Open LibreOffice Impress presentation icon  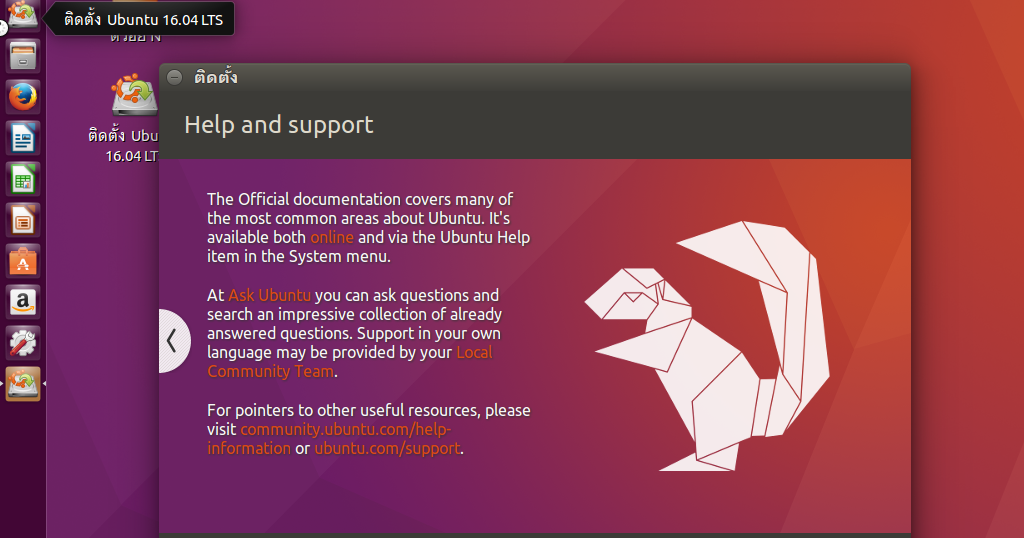[x=23, y=221]
